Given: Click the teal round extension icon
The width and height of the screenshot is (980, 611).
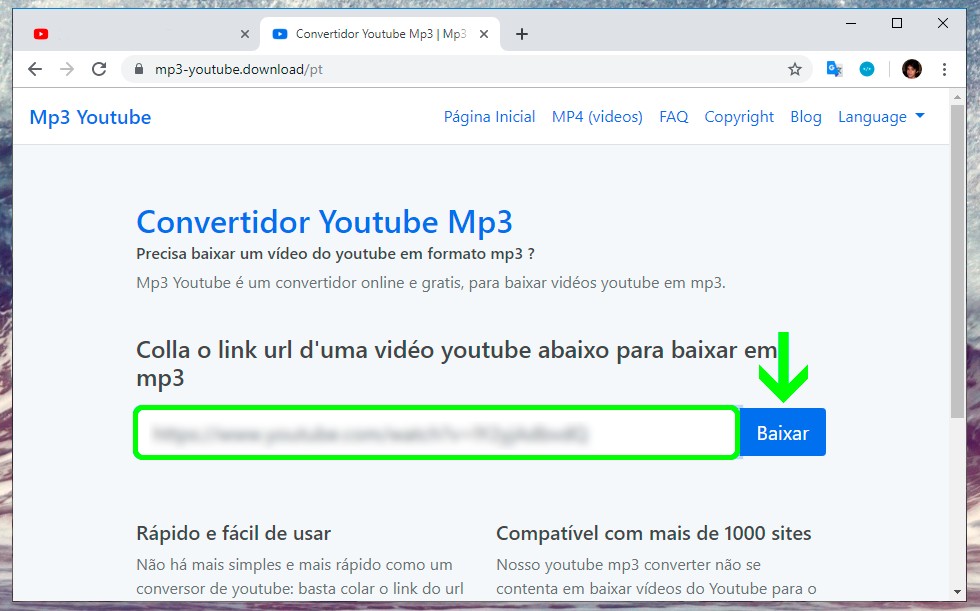Looking at the screenshot, I should [867, 69].
